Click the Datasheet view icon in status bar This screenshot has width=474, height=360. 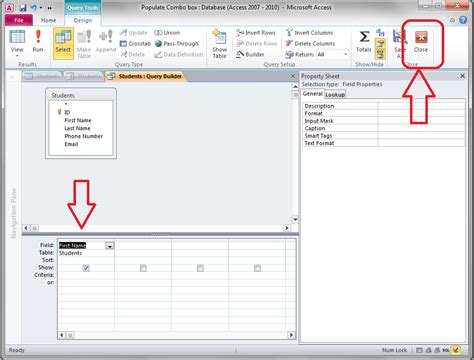coord(420,350)
